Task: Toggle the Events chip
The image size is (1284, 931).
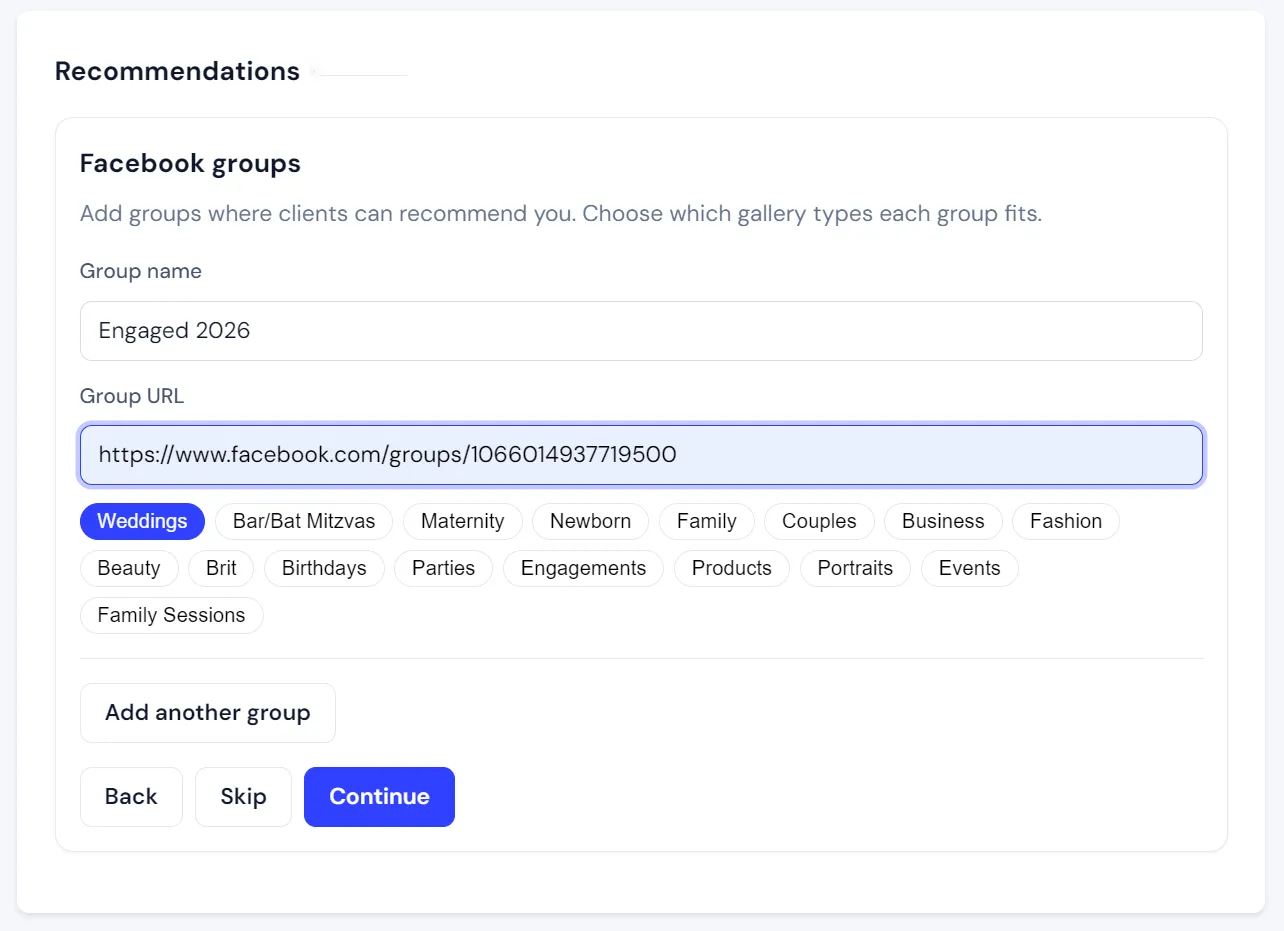Action: pos(969,568)
